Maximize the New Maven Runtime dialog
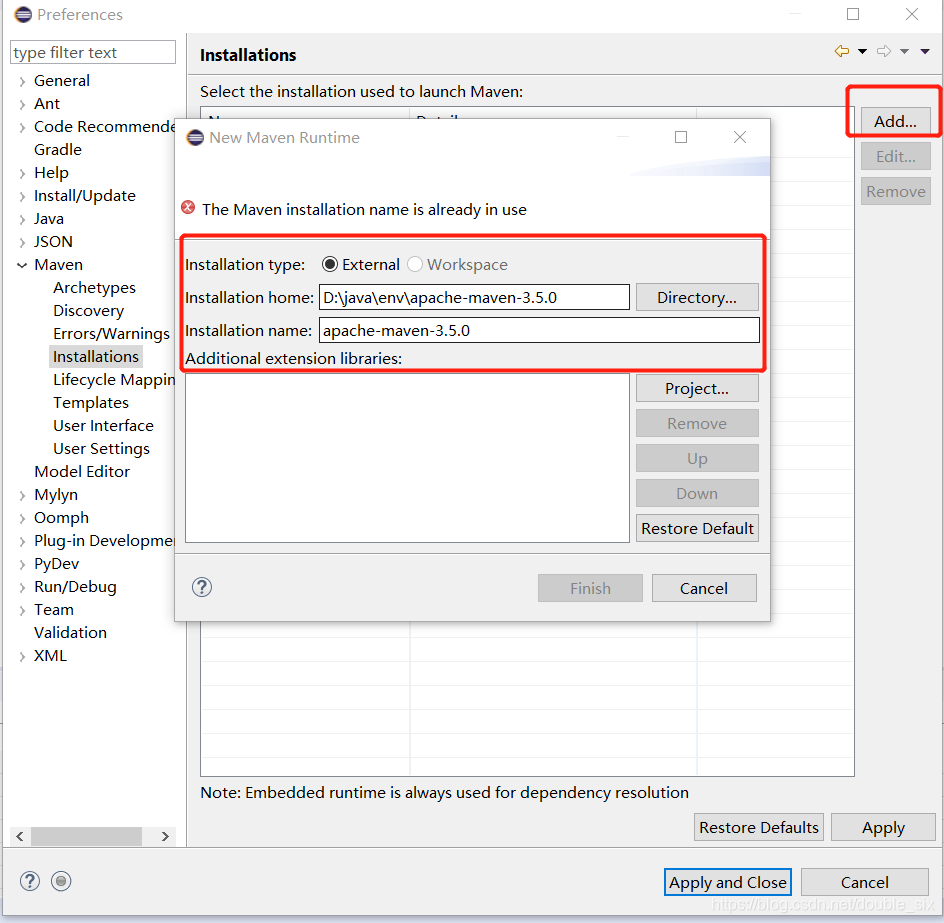Screen dimensions: 944x923 coord(681,137)
